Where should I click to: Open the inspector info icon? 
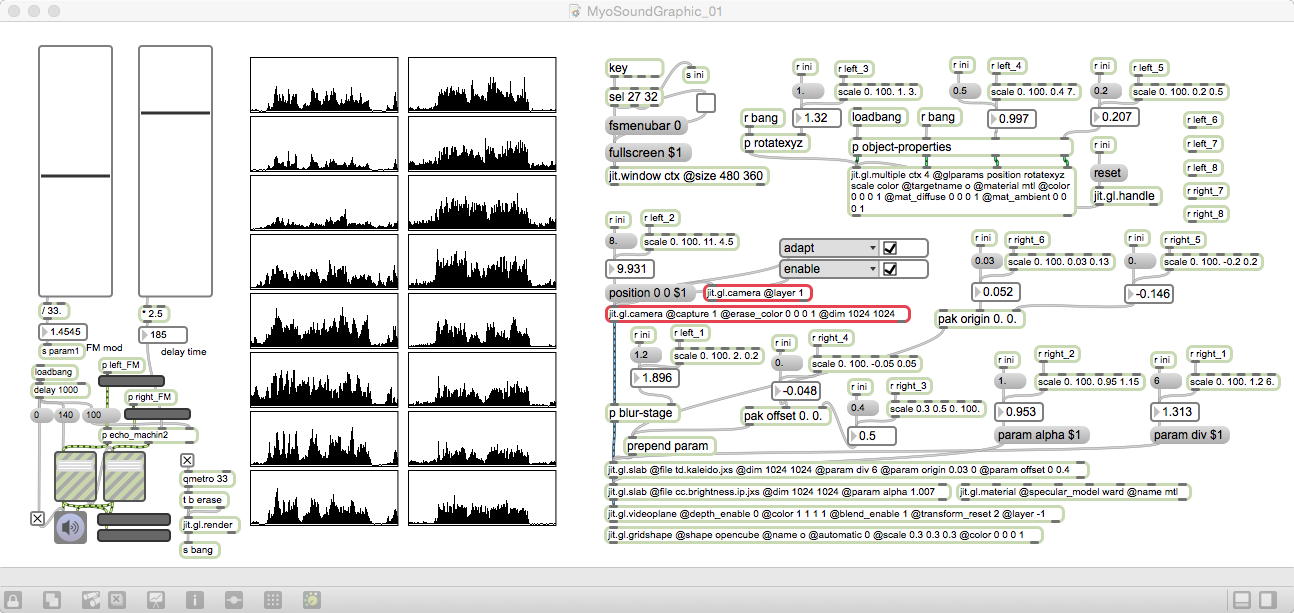pyautogui.click(x=195, y=600)
